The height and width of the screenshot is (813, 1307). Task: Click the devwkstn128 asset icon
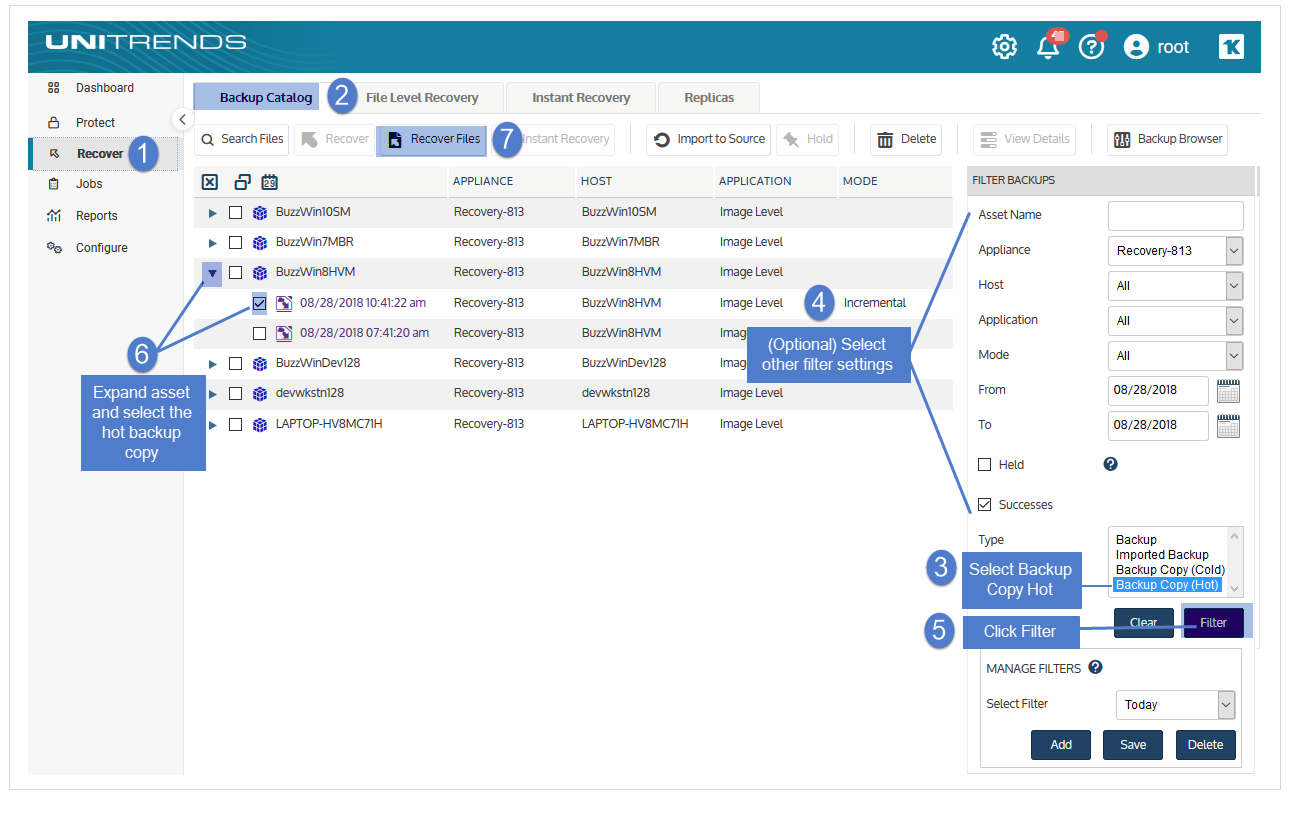pyautogui.click(x=260, y=393)
